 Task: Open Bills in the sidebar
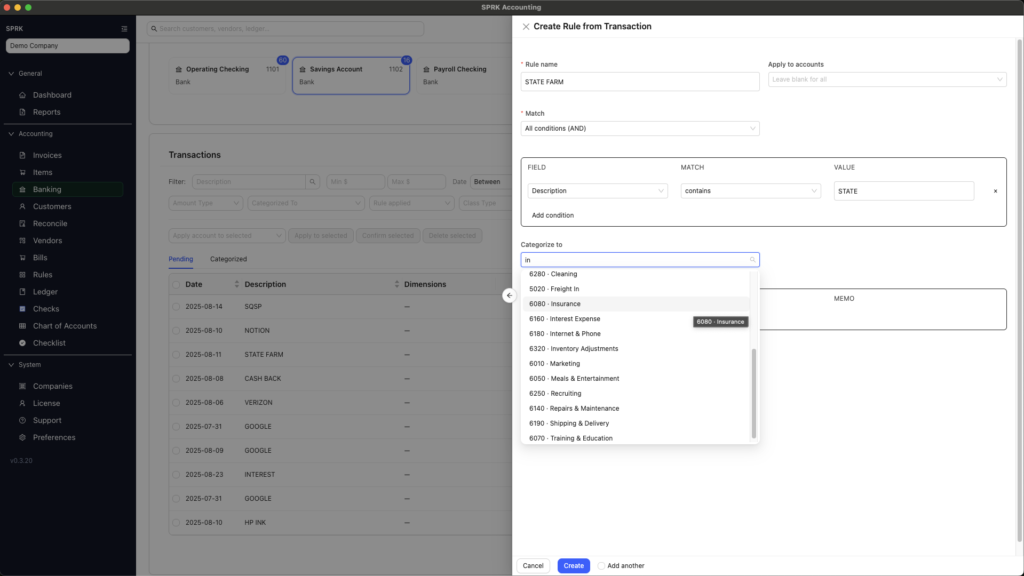[40, 257]
